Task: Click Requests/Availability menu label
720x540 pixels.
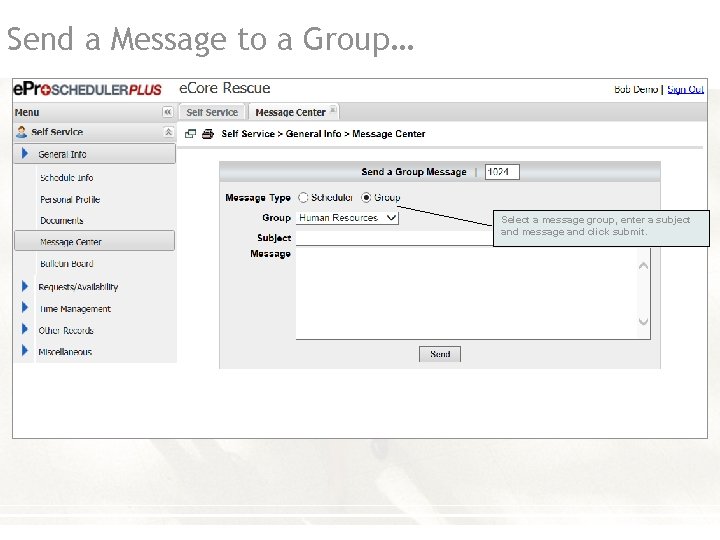Action: (x=78, y=287)
